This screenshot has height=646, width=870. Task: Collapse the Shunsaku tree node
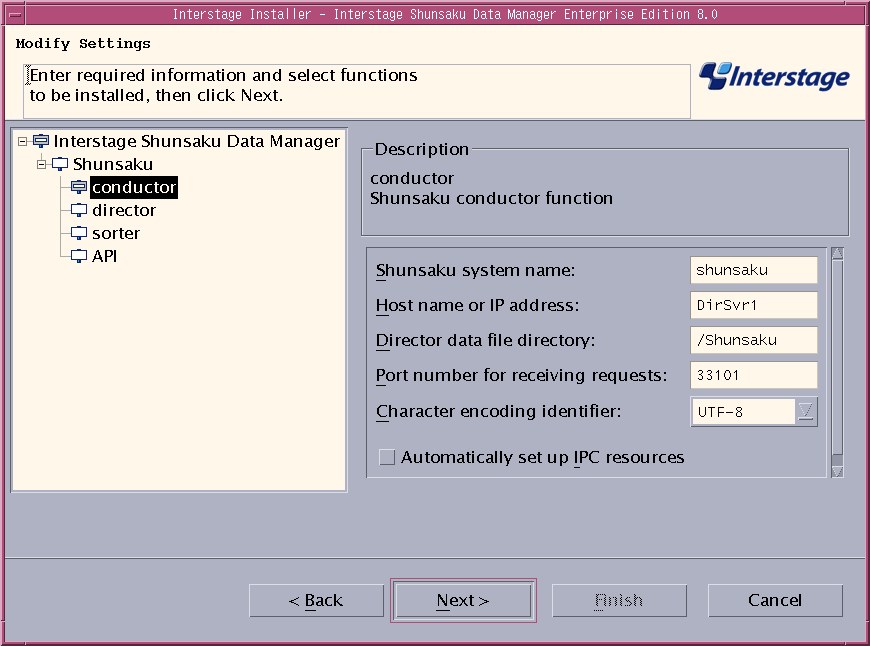[x=41, y=164]
